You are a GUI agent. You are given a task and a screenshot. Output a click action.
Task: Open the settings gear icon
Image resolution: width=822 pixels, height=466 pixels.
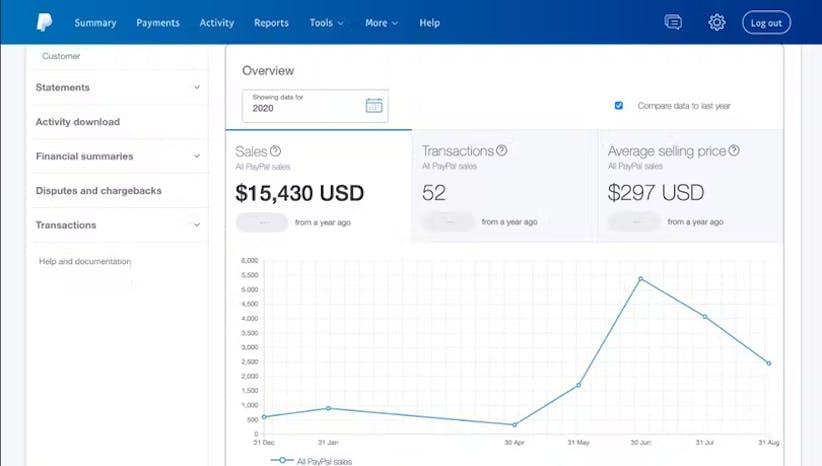pos(716,22)
